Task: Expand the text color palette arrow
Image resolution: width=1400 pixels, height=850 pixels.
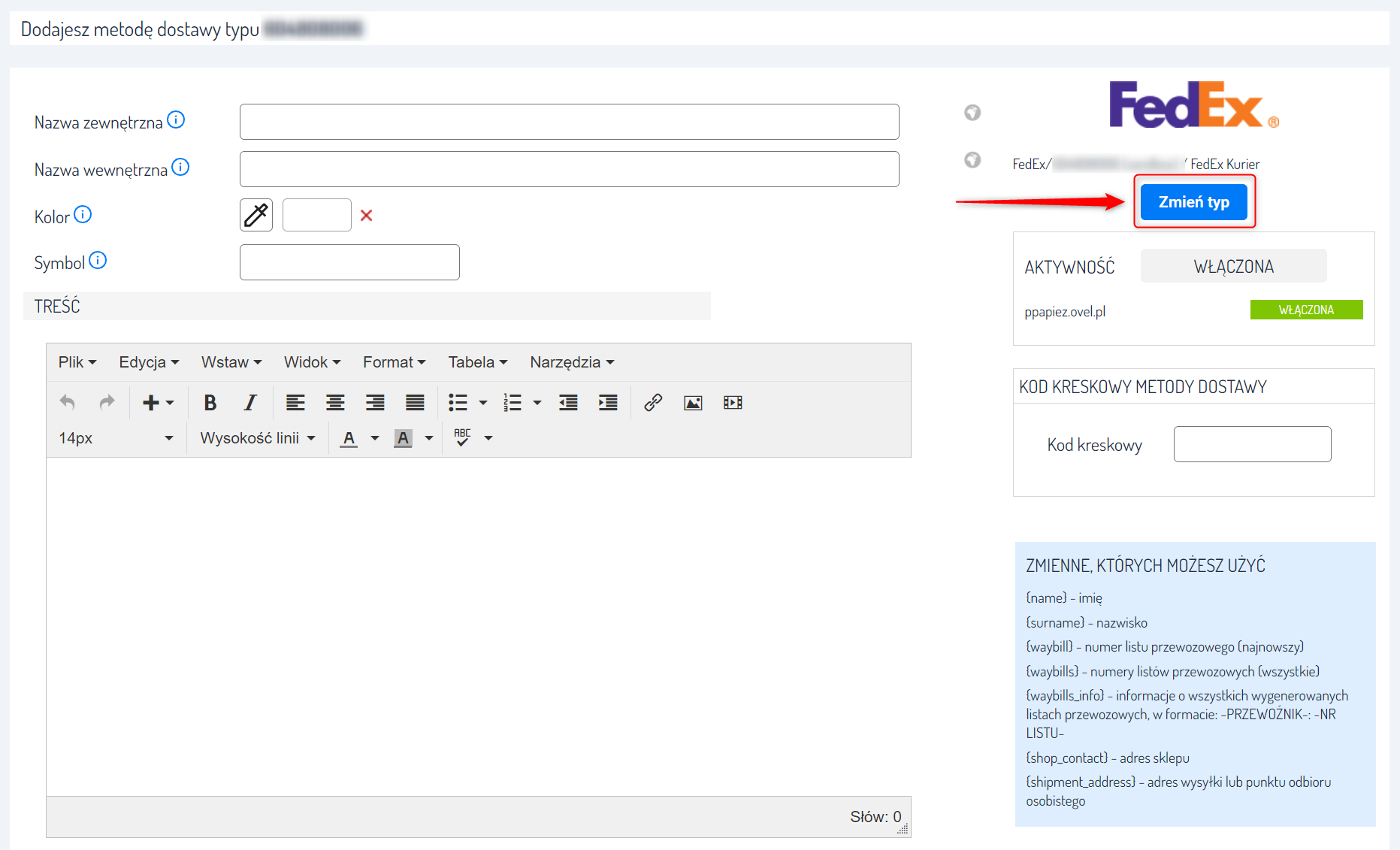Action: tap(375, 438)
